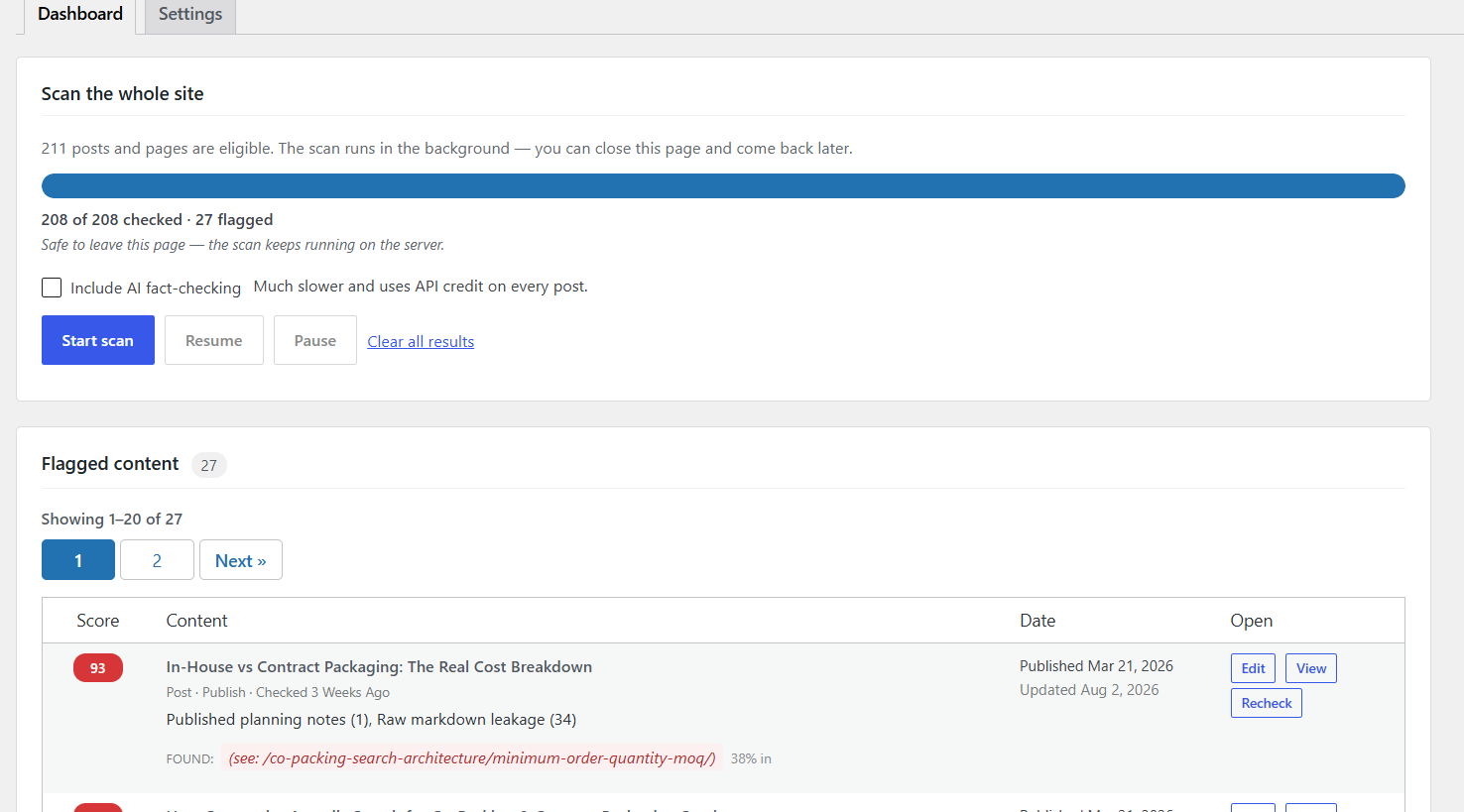Click the red 93 score badge
1464x812 pixels.
[98, 668]
